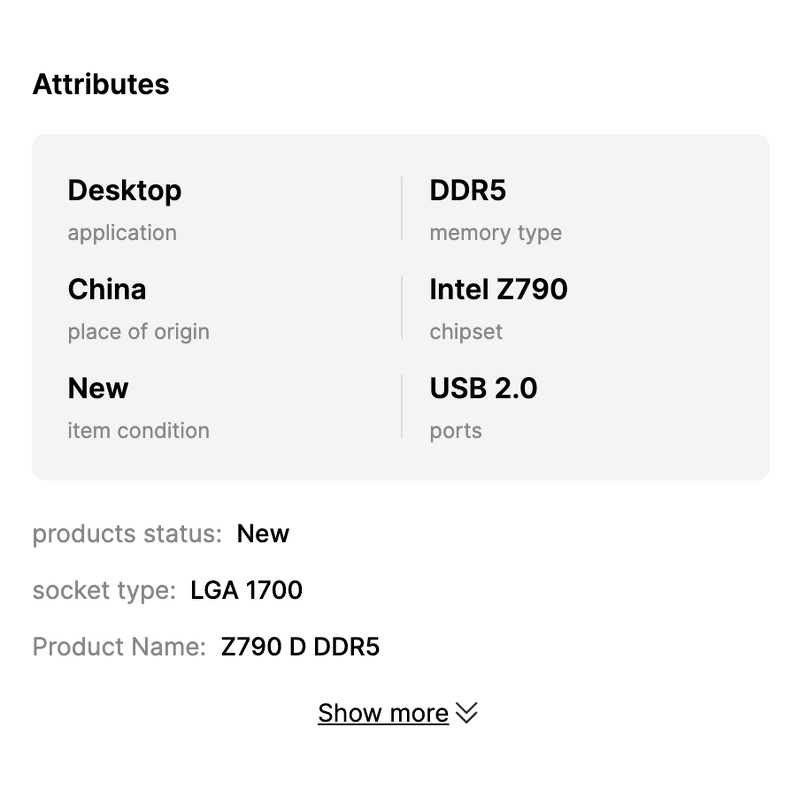The width and height of the screenshot is (800, 800).
Task: Select the Z790 D DDR5 product name
Action: (301, 647)
